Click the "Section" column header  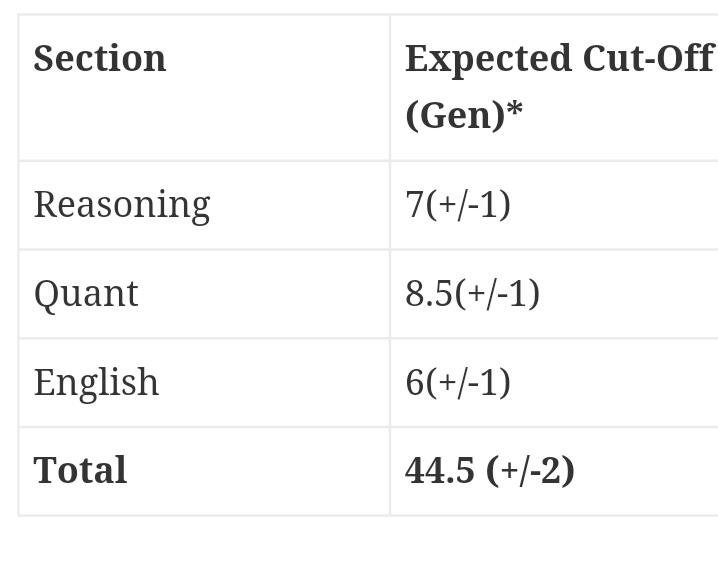(100, 58)
